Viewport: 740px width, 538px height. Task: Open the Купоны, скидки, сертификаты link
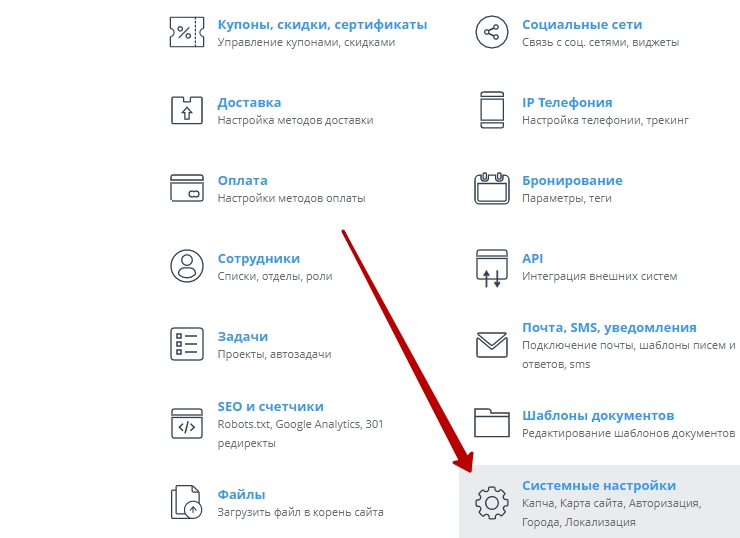[322, 24]
